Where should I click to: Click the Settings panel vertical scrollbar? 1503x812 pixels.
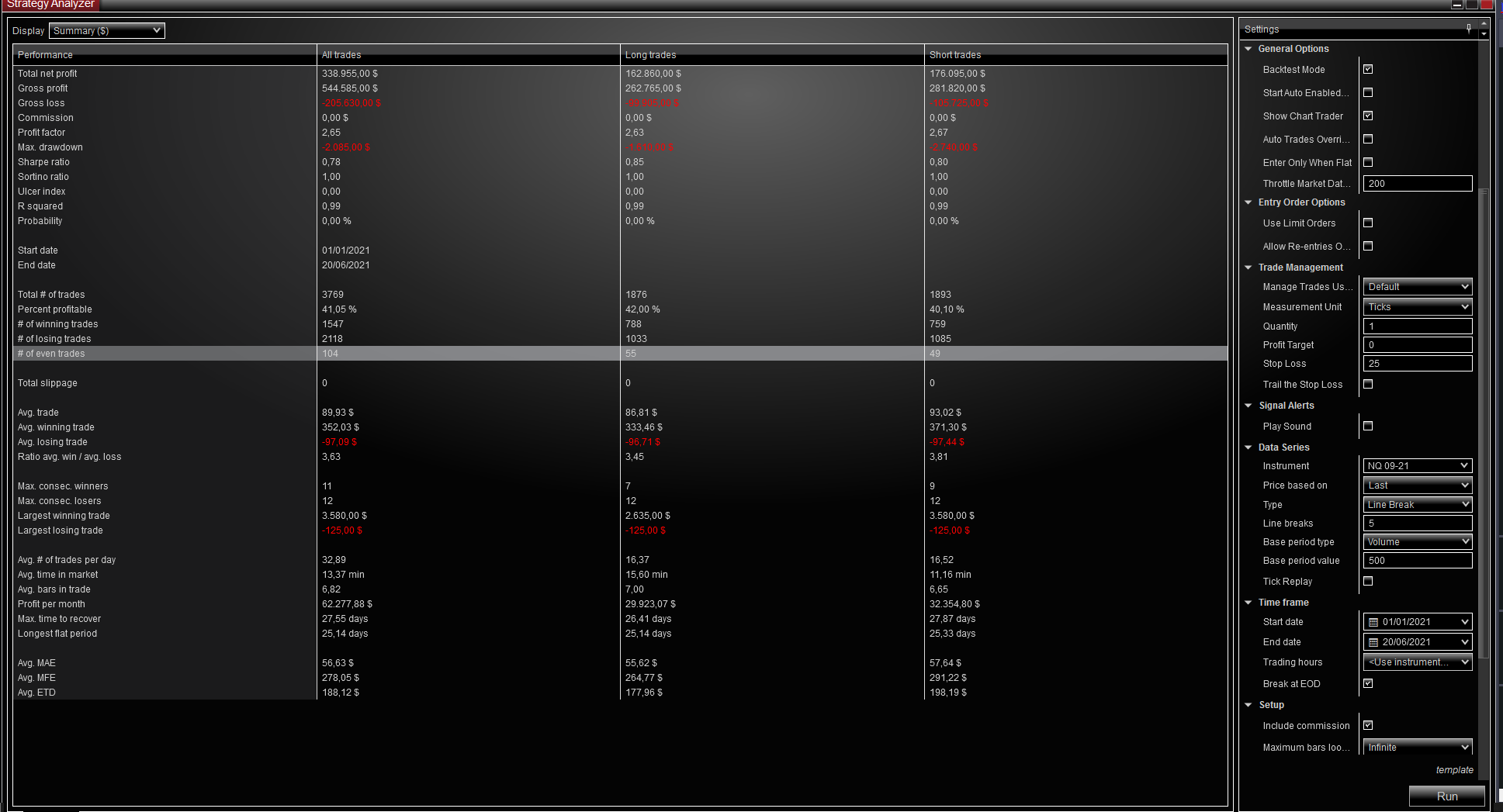[1484, 423]
